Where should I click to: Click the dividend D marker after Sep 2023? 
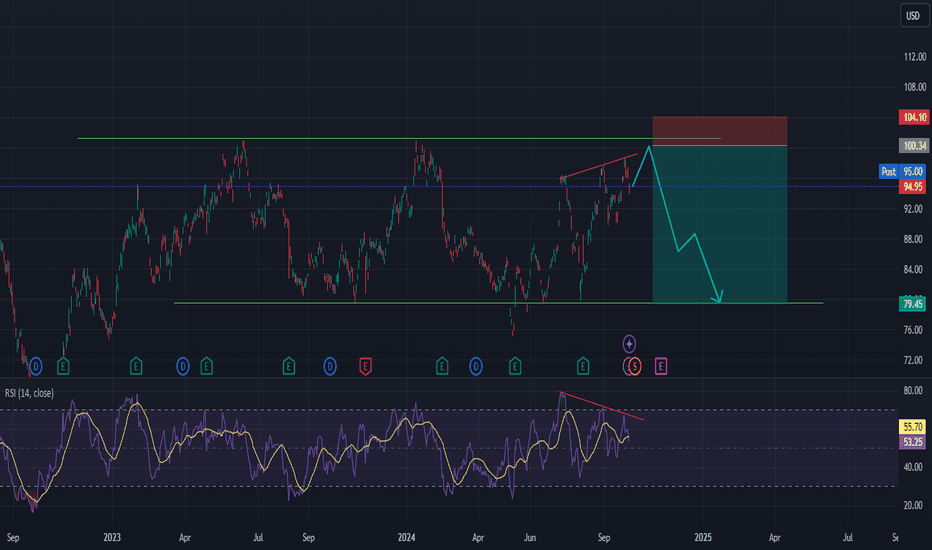click(330, 366)
